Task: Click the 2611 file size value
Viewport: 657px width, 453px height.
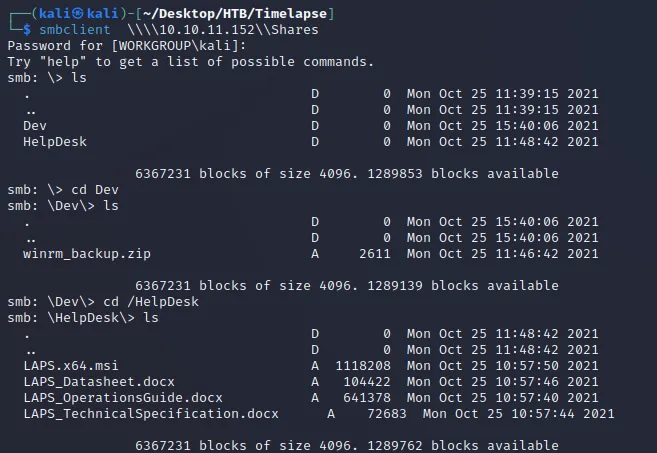Action: pyautogui.click(x=375, y=254)
